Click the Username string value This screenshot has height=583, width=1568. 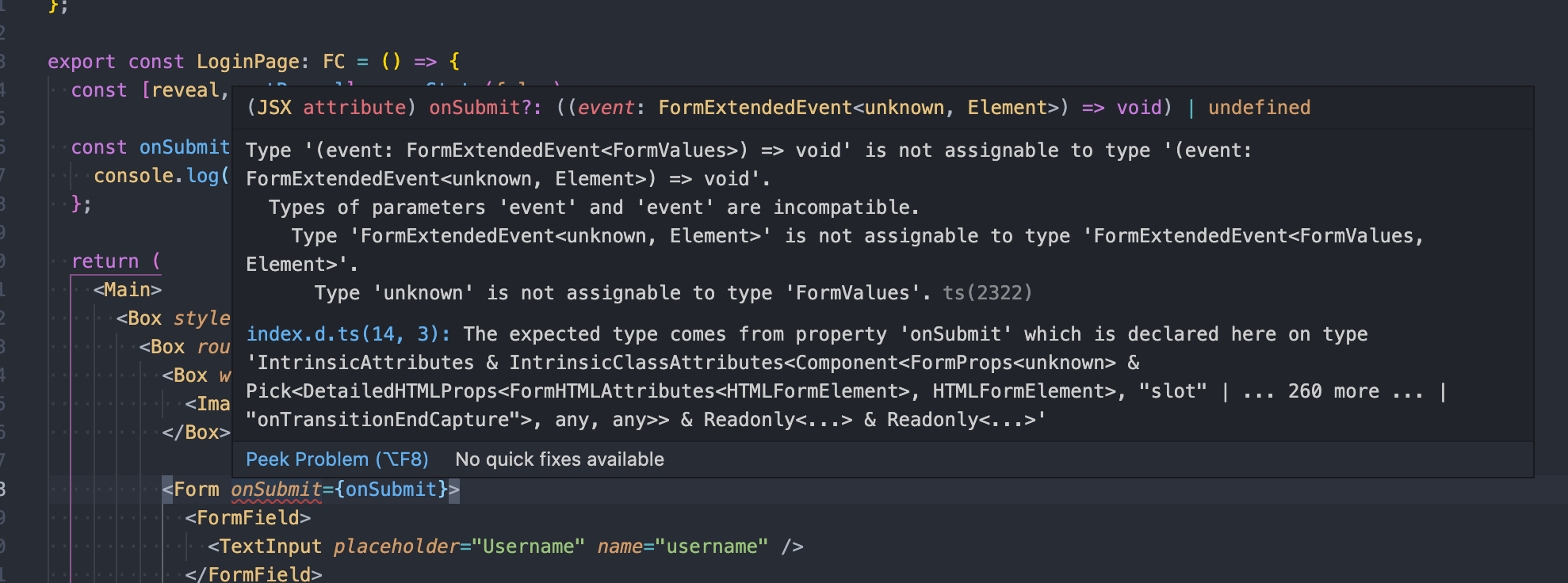click(x=526, y=546)
